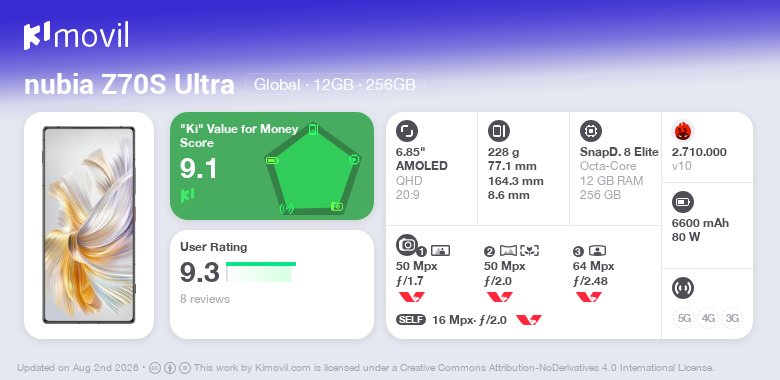Click the SELF selfie camera badge

click(411, 320)
